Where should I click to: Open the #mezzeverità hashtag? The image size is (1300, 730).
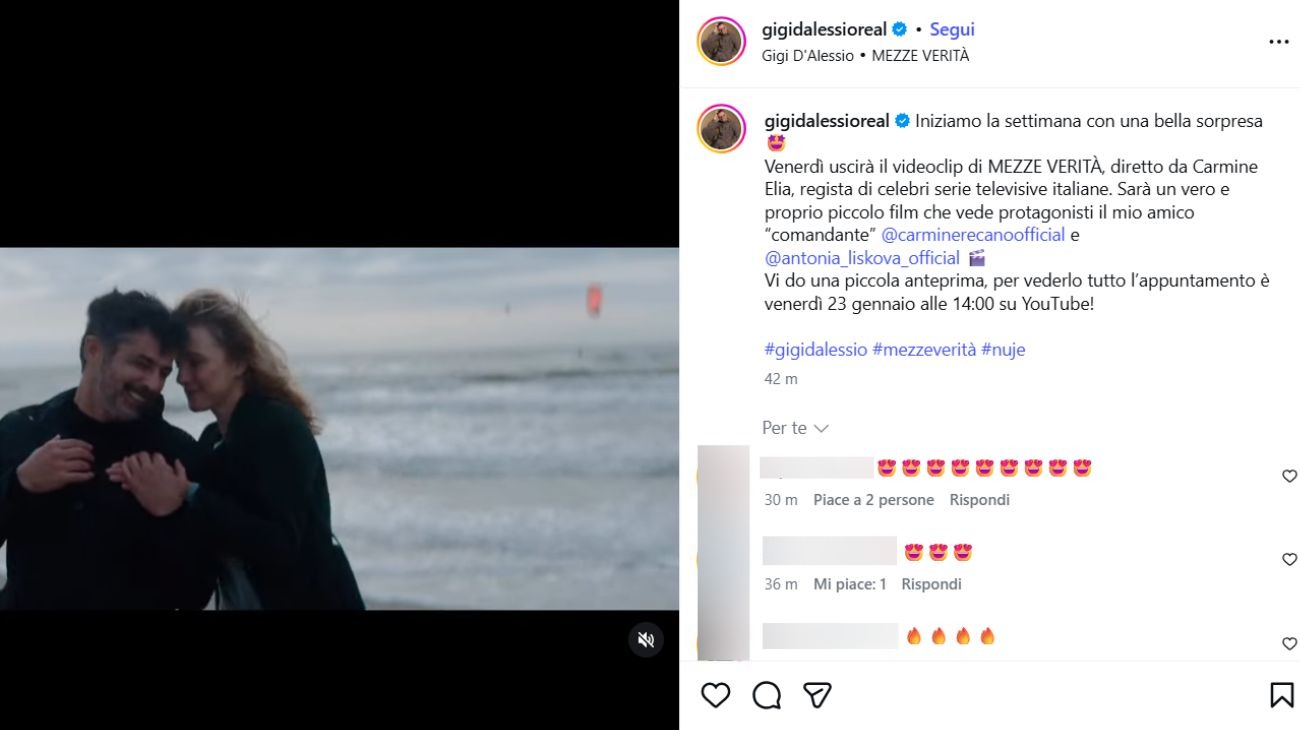[924, 349]
